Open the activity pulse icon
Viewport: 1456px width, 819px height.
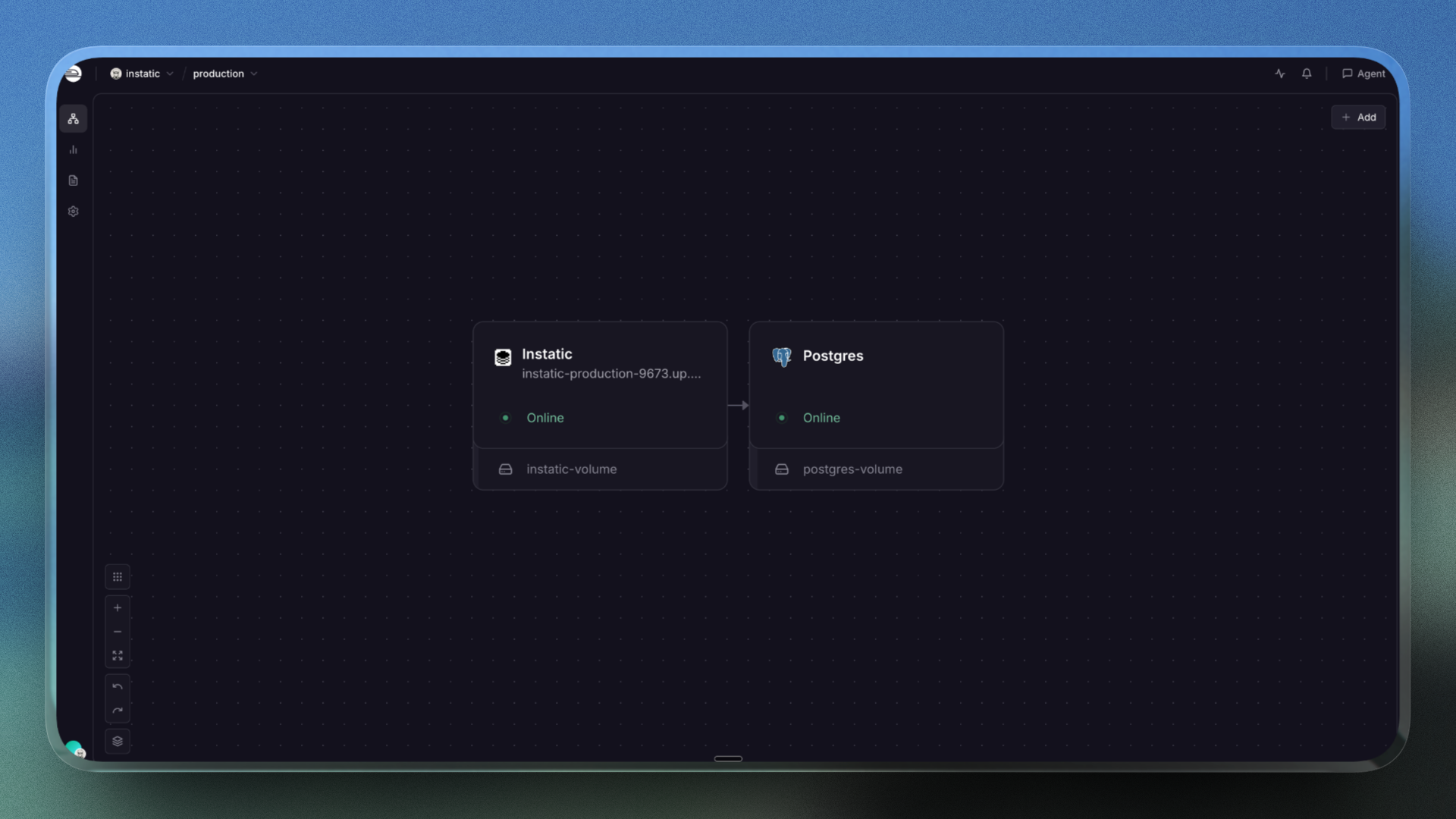coord(1280,74)
